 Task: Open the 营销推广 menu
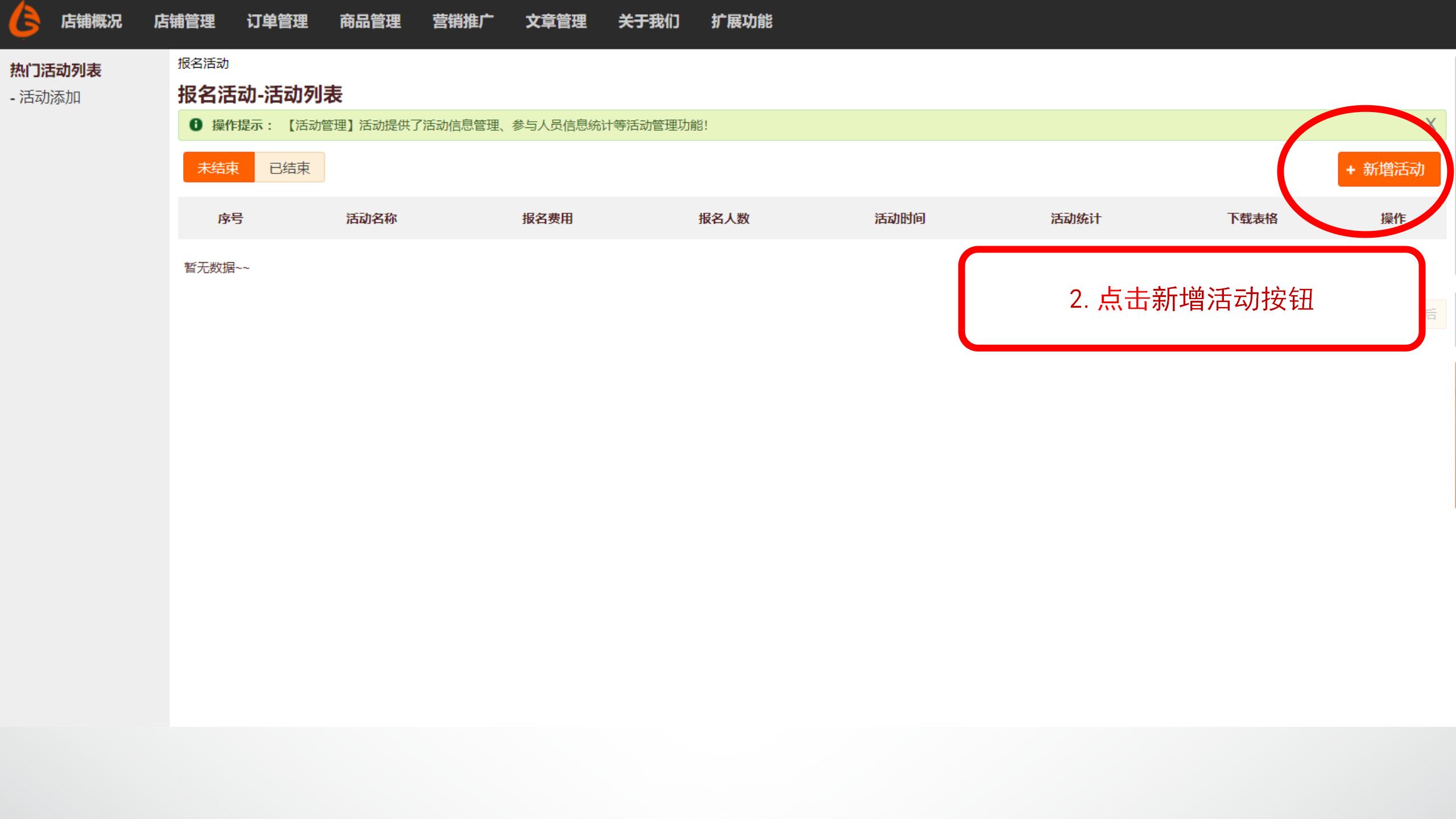tap(463, 22)
